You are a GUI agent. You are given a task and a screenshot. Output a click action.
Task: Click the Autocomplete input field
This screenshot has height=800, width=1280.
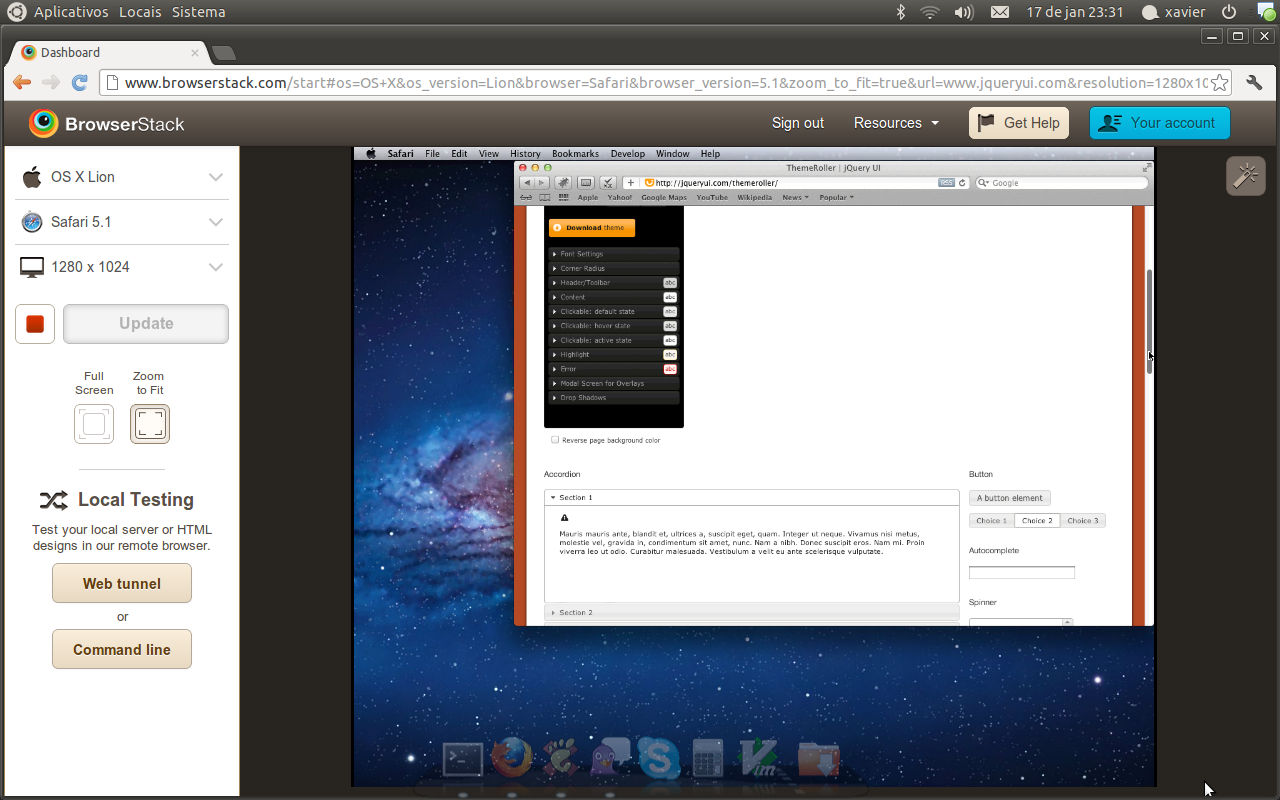click(x=1021, y=573)
